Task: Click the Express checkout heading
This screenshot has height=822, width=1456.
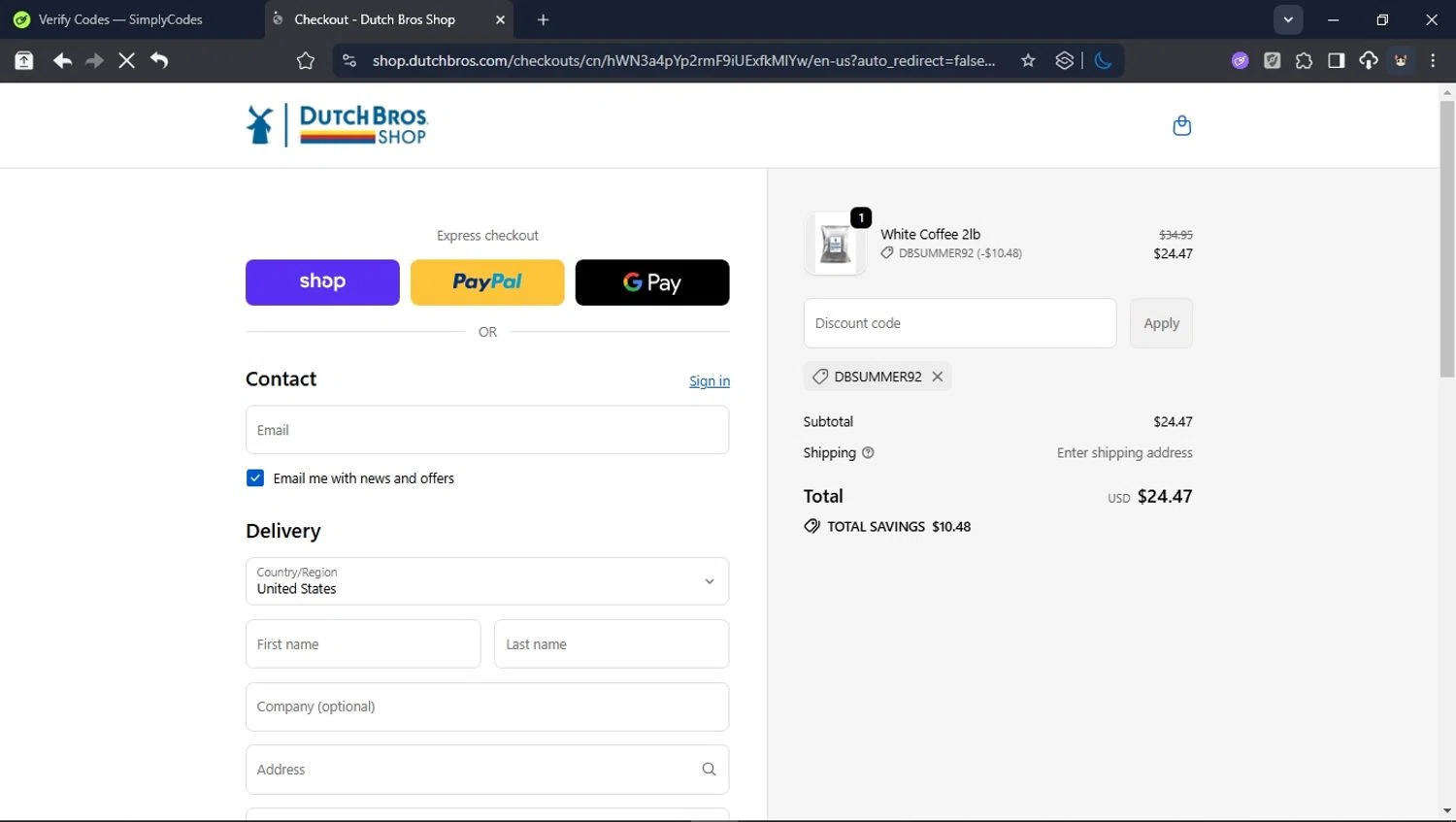Action: click(x=487, y=236)
